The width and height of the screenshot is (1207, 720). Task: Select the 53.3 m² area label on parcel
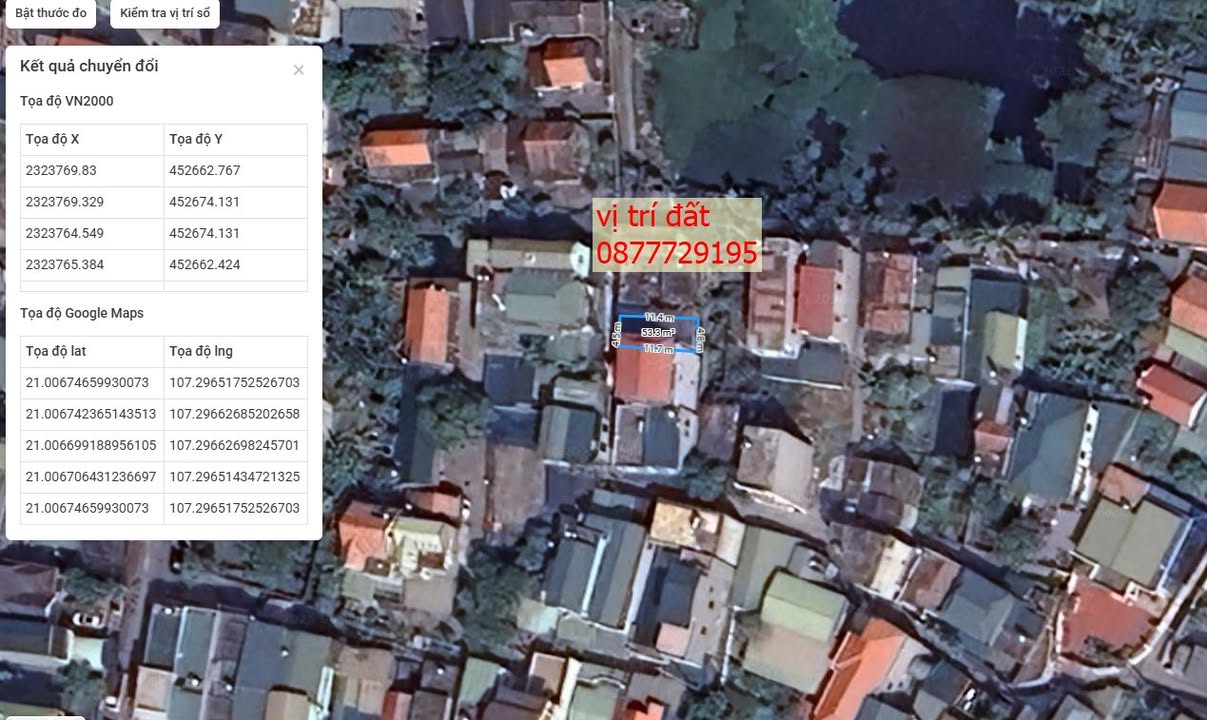657,332
